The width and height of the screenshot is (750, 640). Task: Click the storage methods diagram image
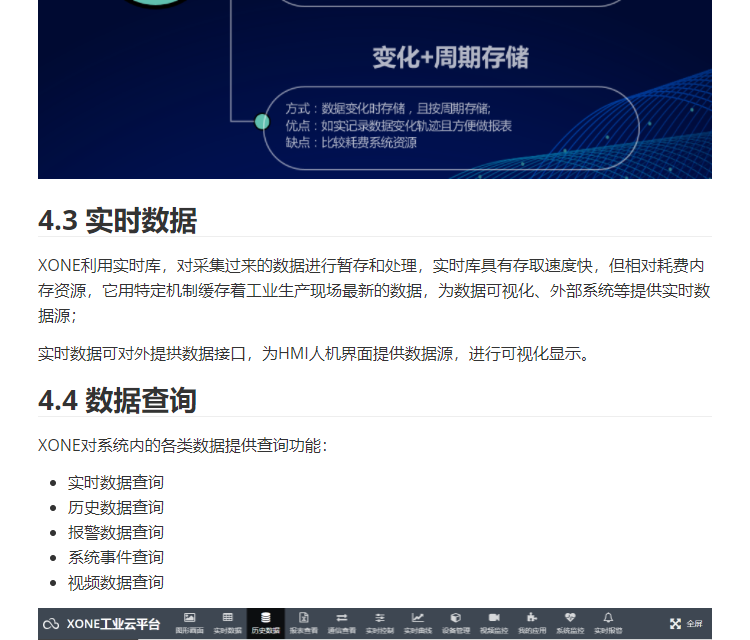[375, 89]
